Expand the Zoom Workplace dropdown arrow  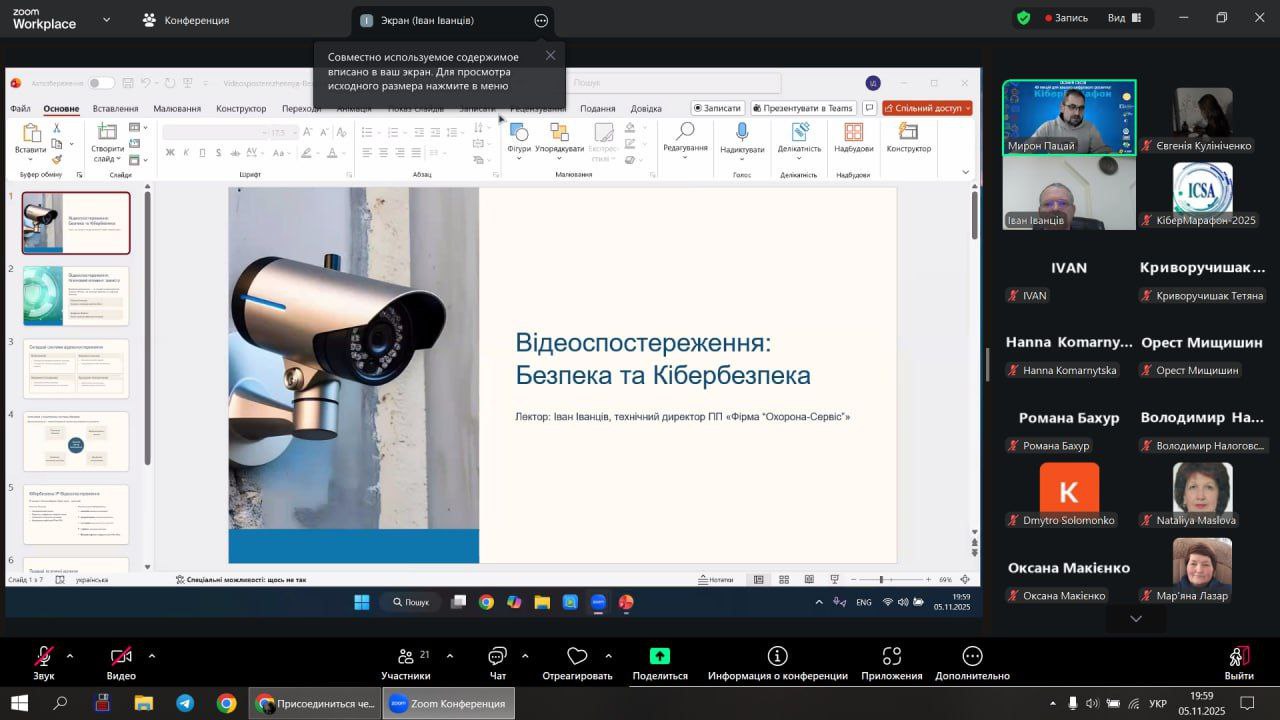(x=107, y=19)
